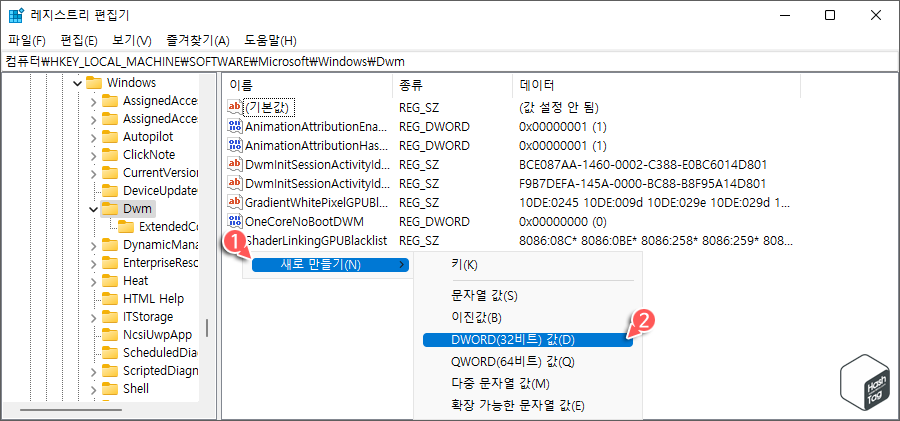Click the EnterpriseResc folder icon
Viewport: 900px width, 421px height.
click(x=110, y=262)
